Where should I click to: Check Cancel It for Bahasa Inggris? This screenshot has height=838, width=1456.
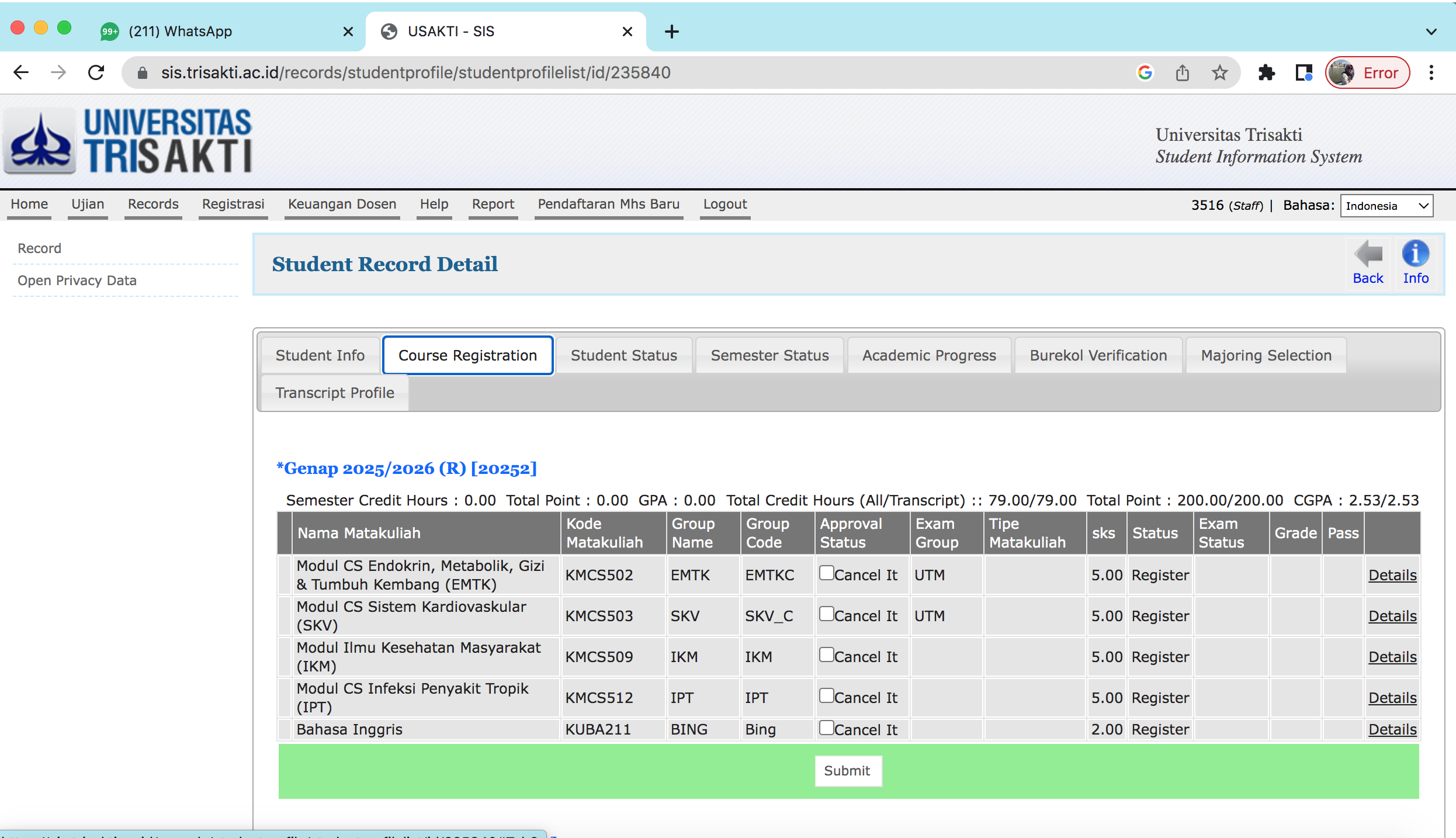click(x=826, y=728)
